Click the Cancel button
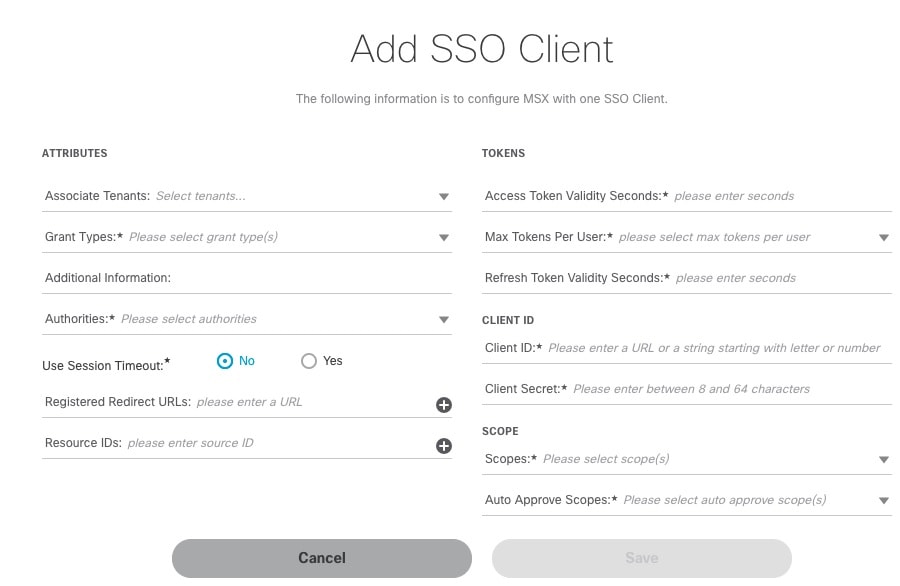This screenshot has height=586, width=900. point(322,558)
